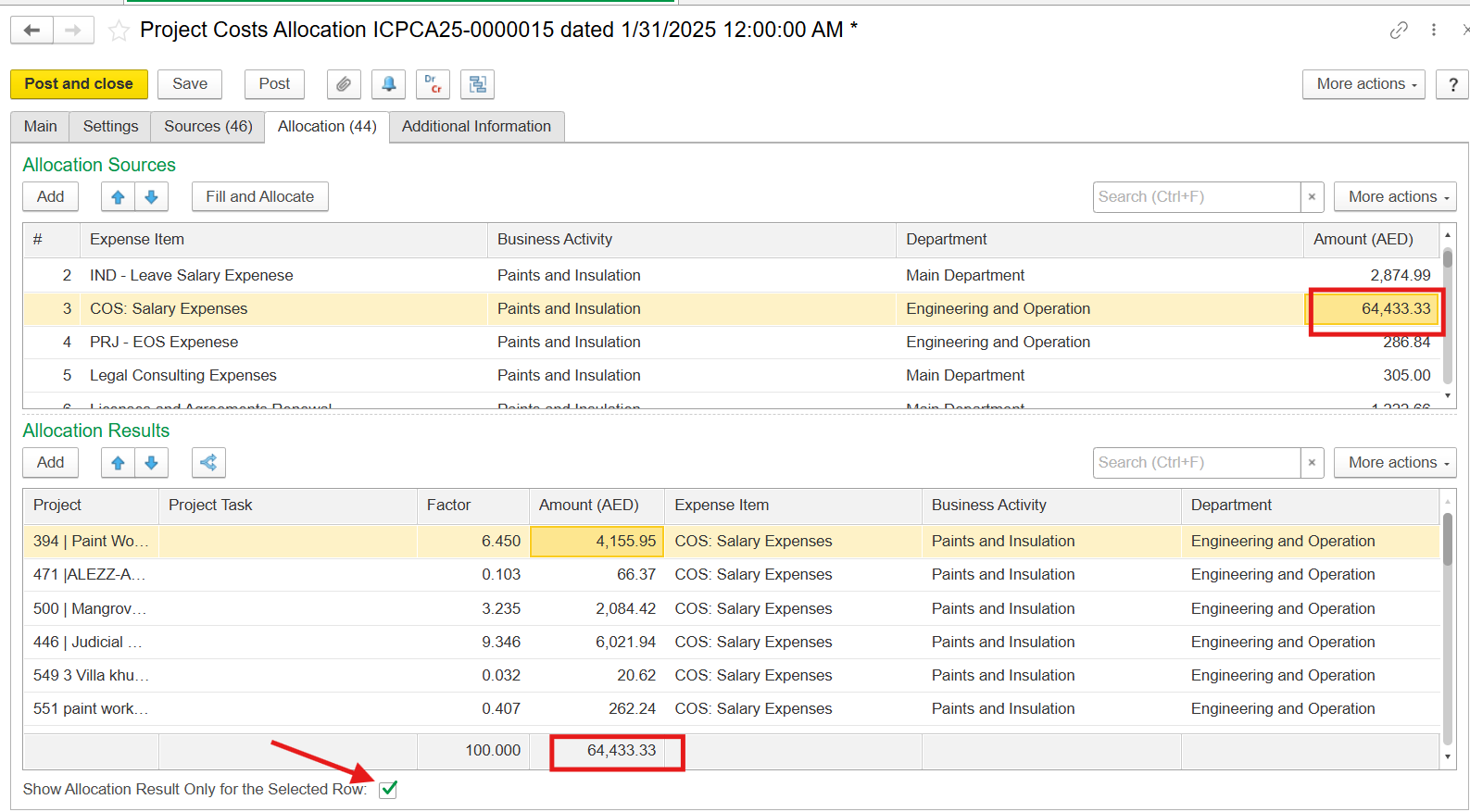Expand More actions in Allocation Results
Screen dimensions: 1470x812
pos(1394,463)
